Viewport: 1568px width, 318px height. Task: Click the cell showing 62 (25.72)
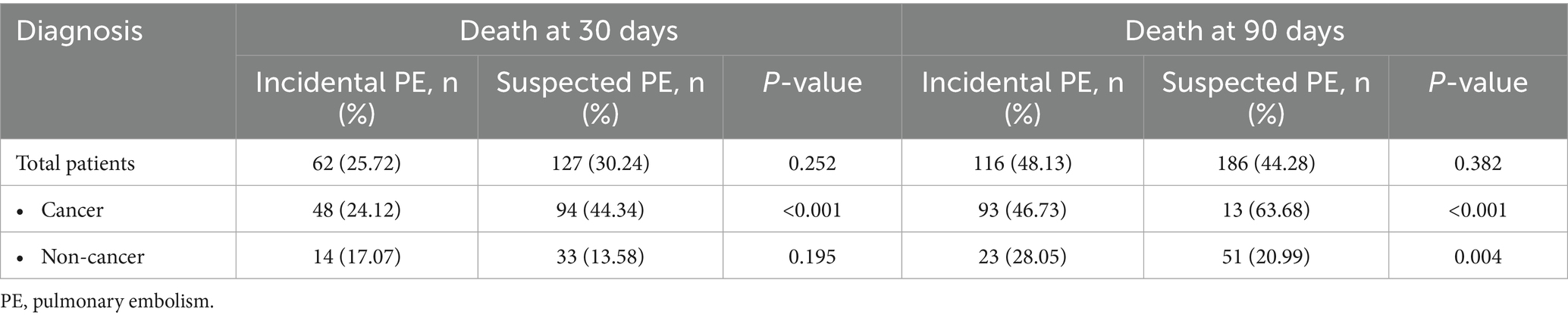(356, 164)
